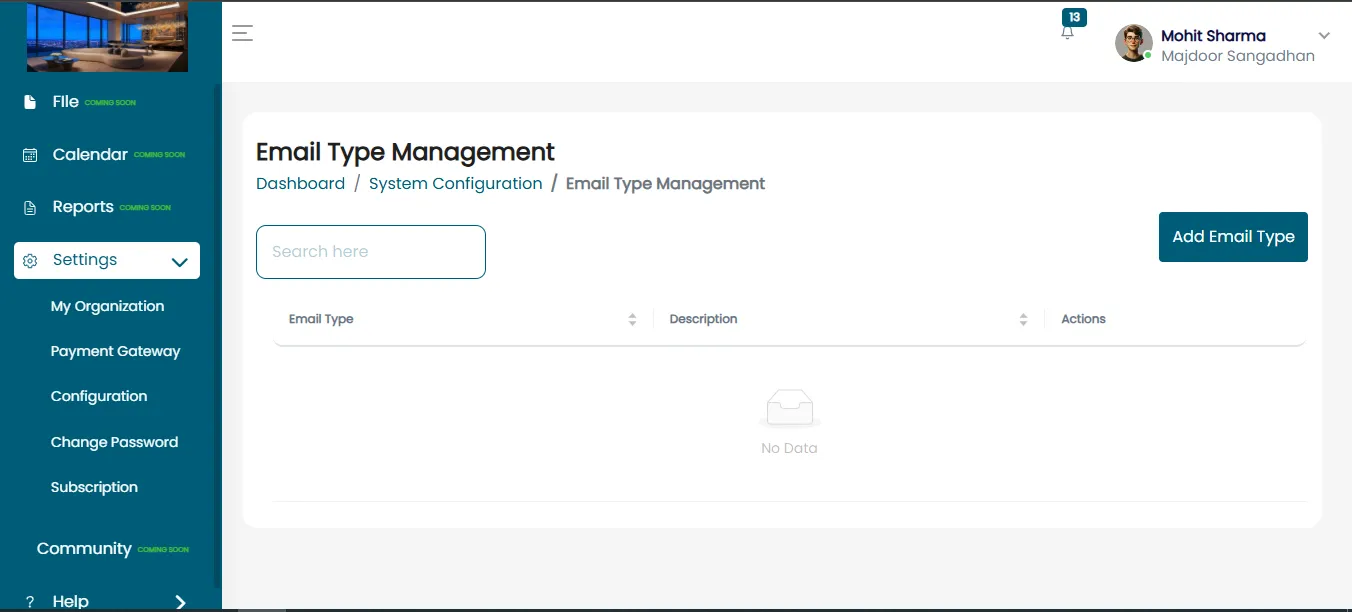Open Change Password page
Viewport: 1352px width, 612px height.
(x=114, y=442)
